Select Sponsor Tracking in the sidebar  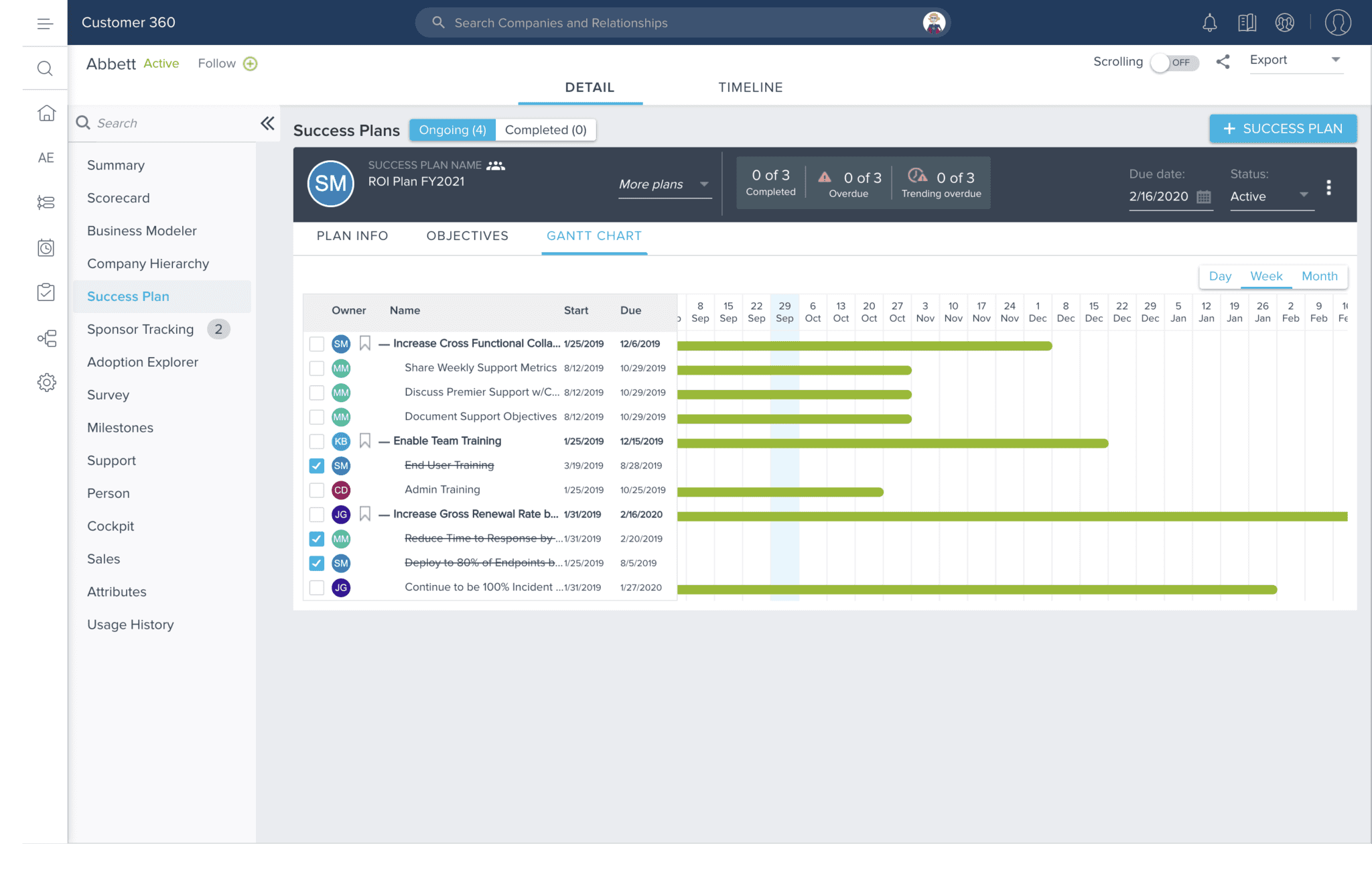(140, 329)
